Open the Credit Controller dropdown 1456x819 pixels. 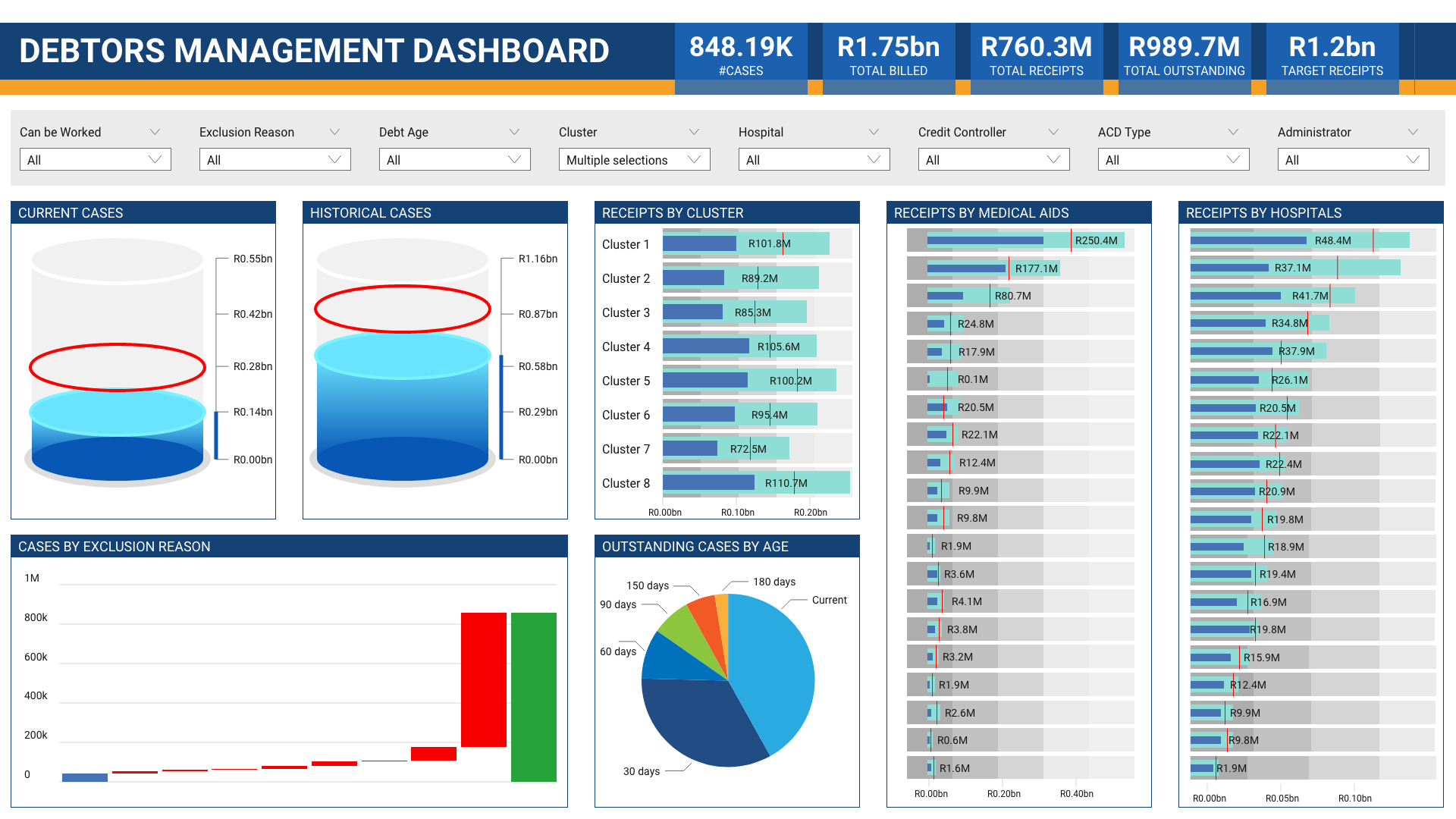(x=993, y=159)
